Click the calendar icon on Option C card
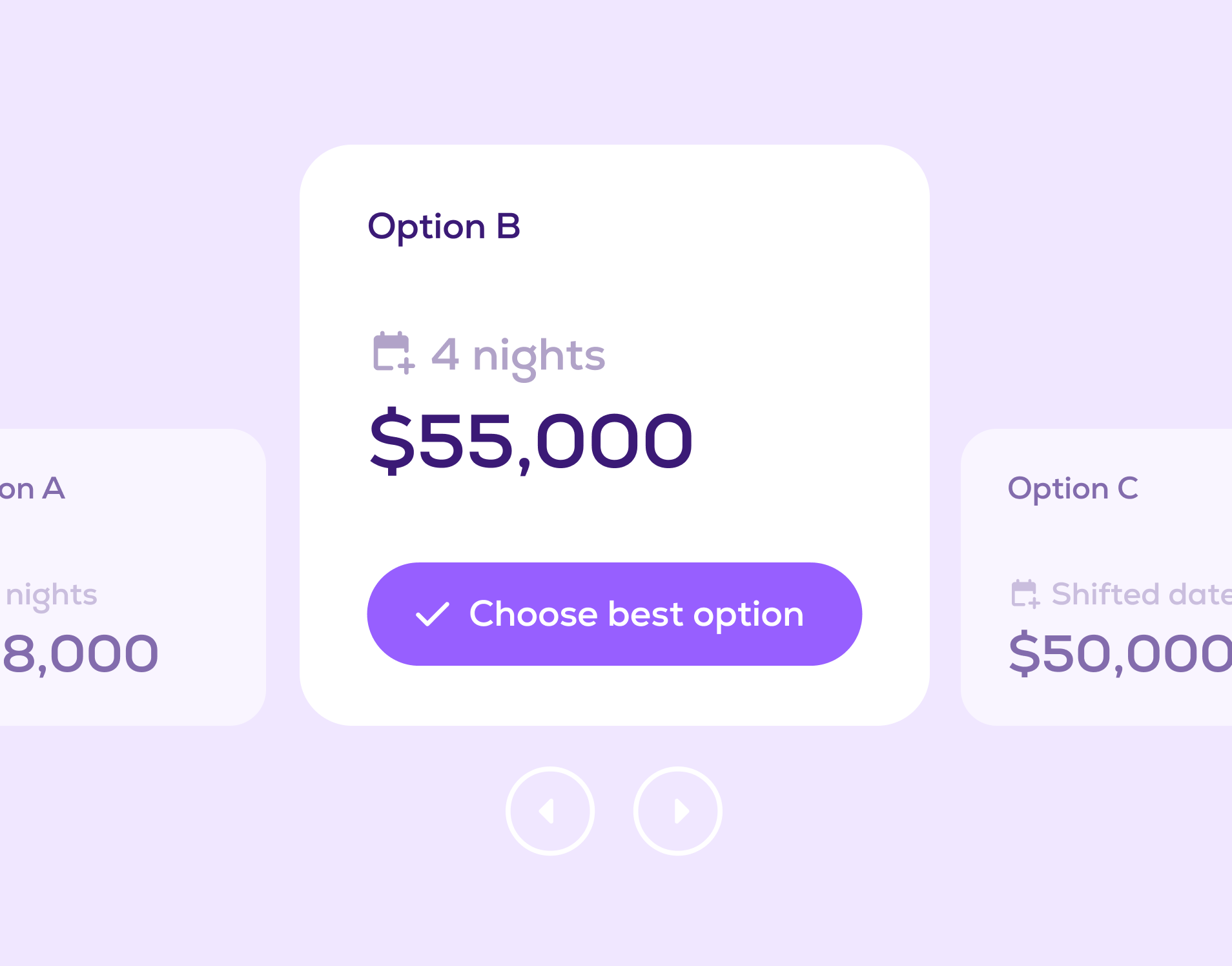Screen dimensions: 1232x966 tap(1025, 594)
